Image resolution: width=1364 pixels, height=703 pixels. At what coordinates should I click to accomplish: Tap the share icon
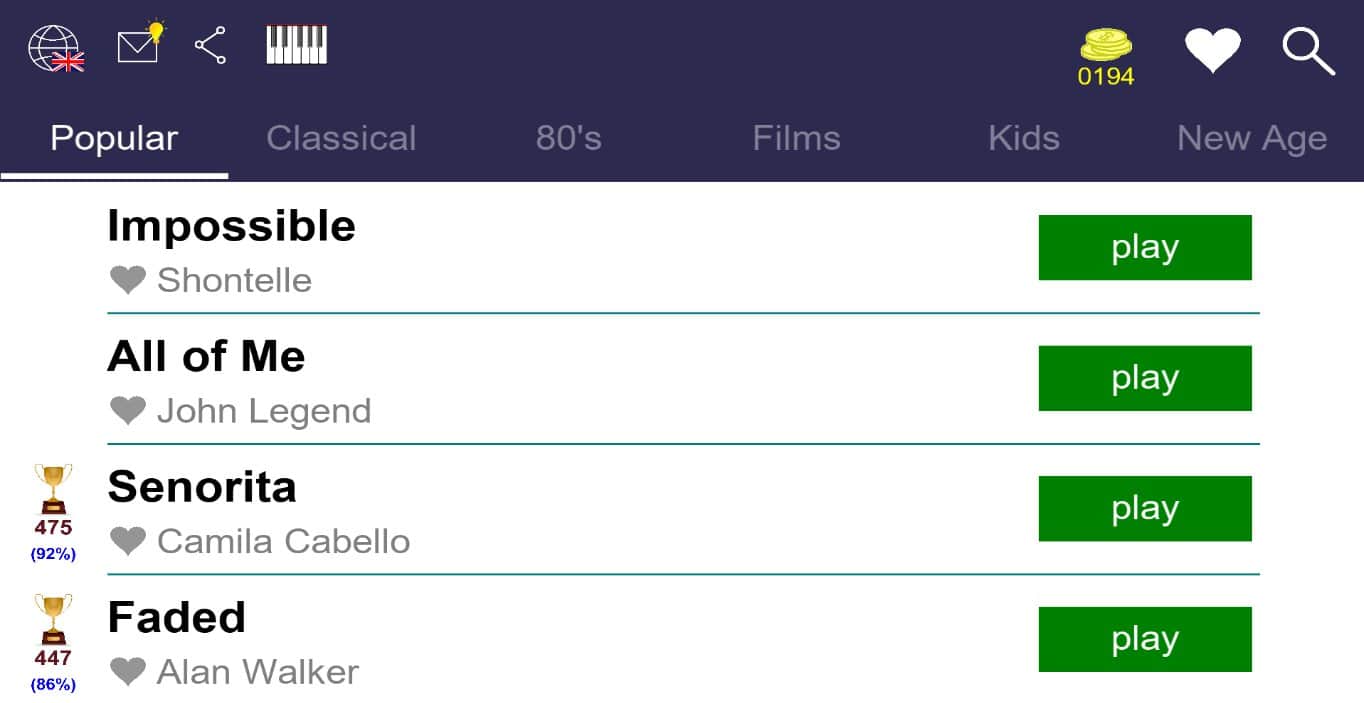(x=210, y=46)
